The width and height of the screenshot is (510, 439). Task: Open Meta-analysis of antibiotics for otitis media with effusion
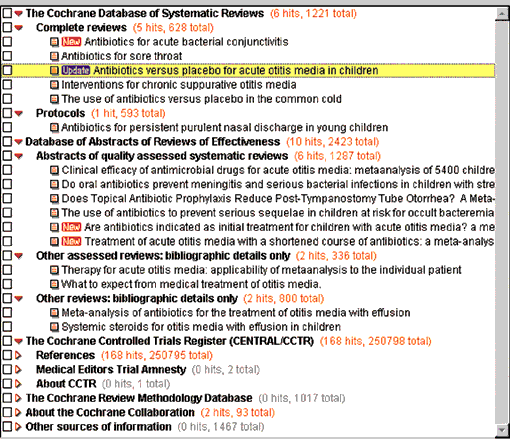point(236,313)
